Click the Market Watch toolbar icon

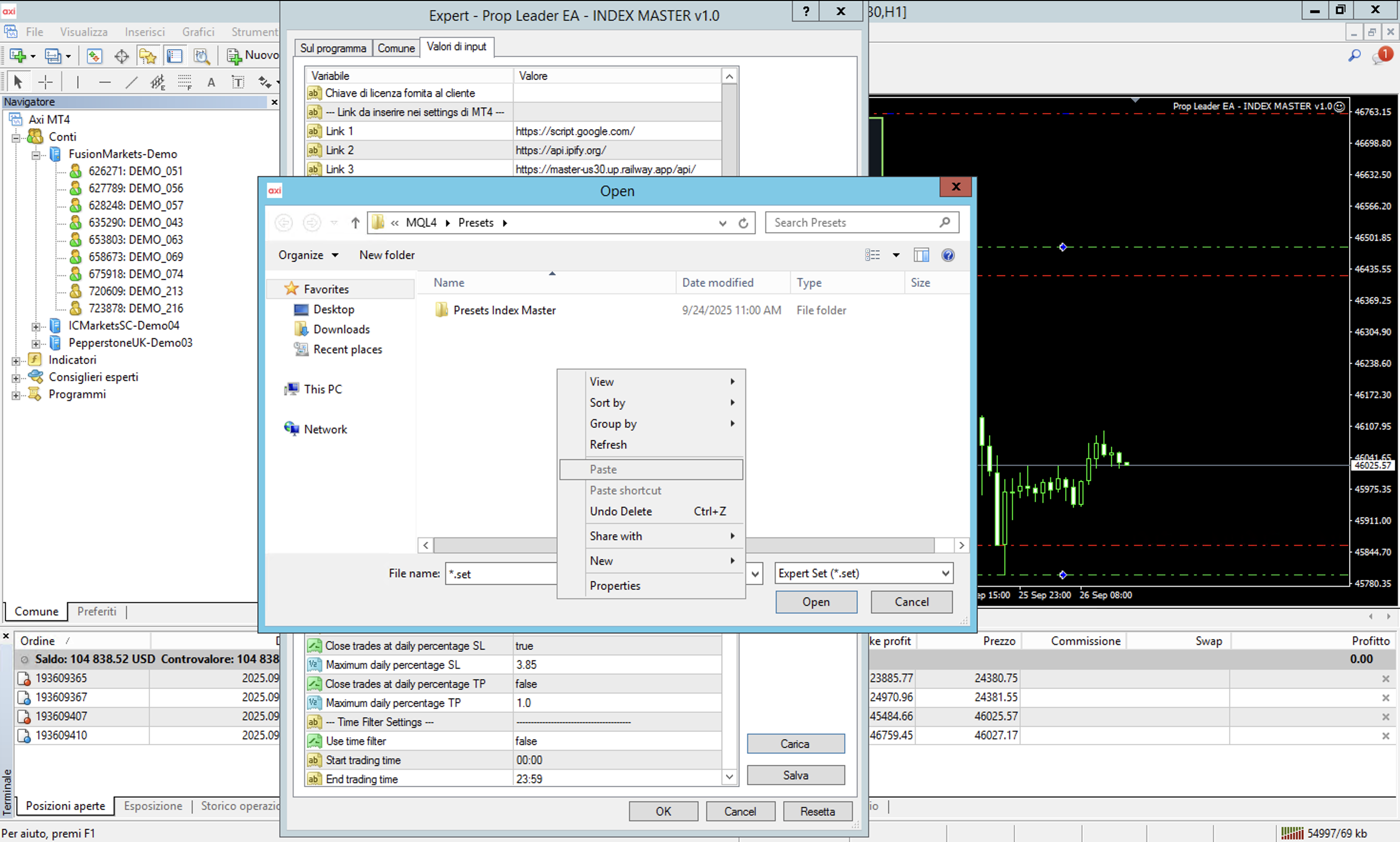point(94,56)
